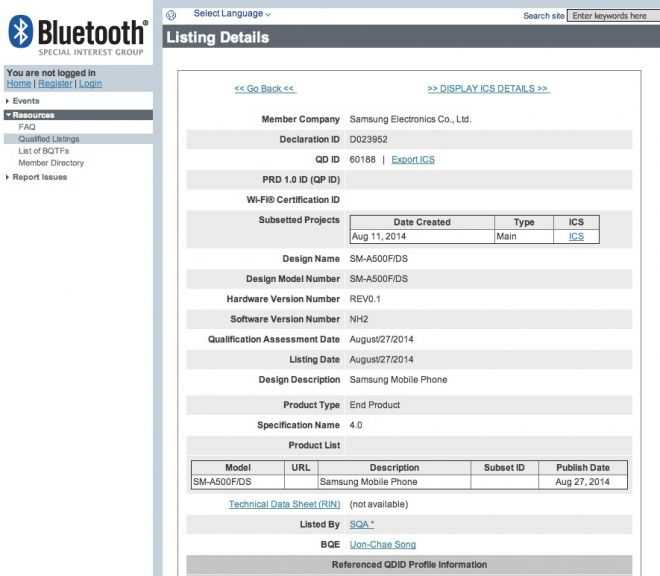This screenshot has height=576, width=660.
Task: Open Technical Data Sheet (RIN) link
Action: tap(284, 504)
